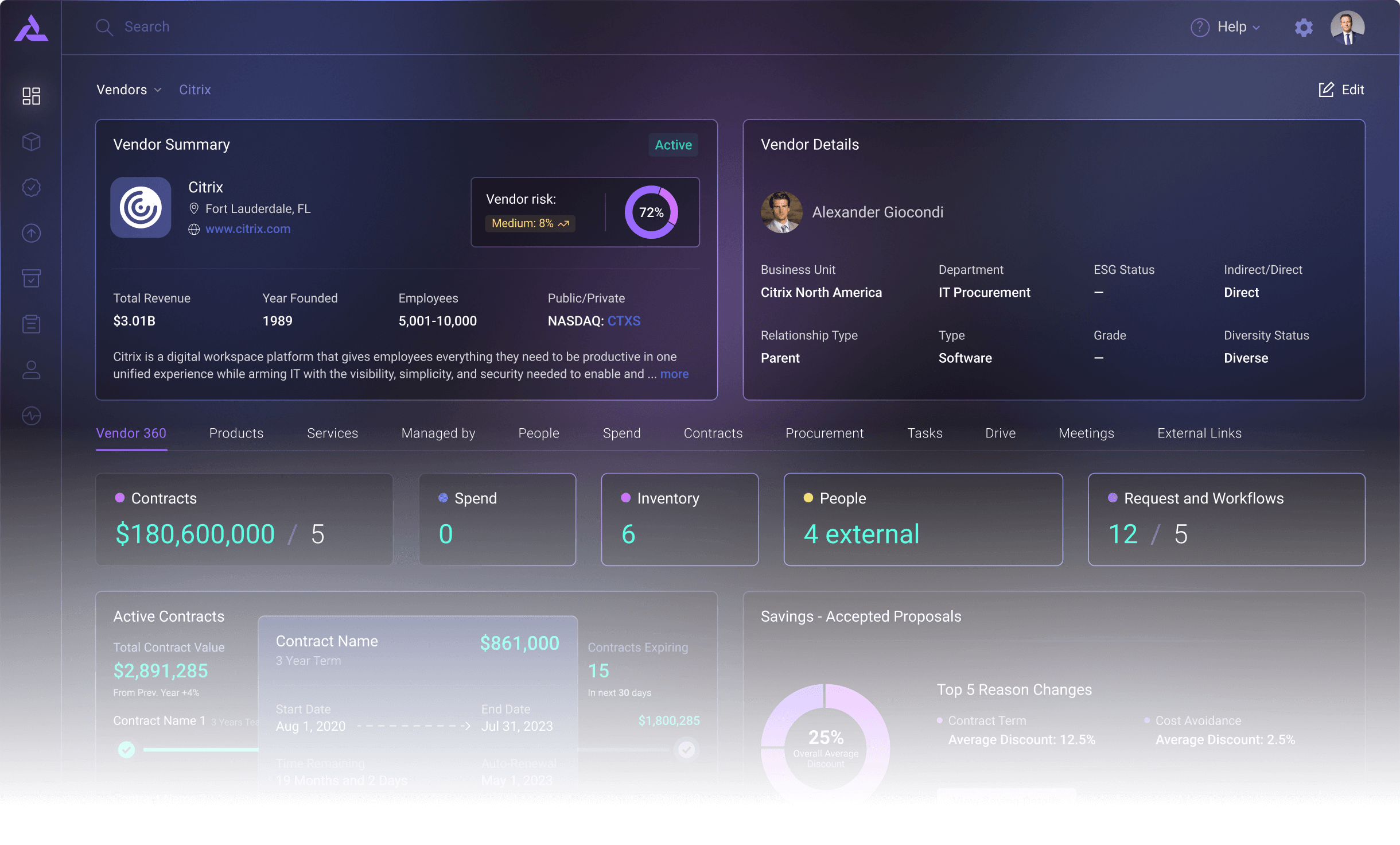The height and width of the screenshot is (845, 1400).
Task: Open the External Links tab
Action: 1199,433
